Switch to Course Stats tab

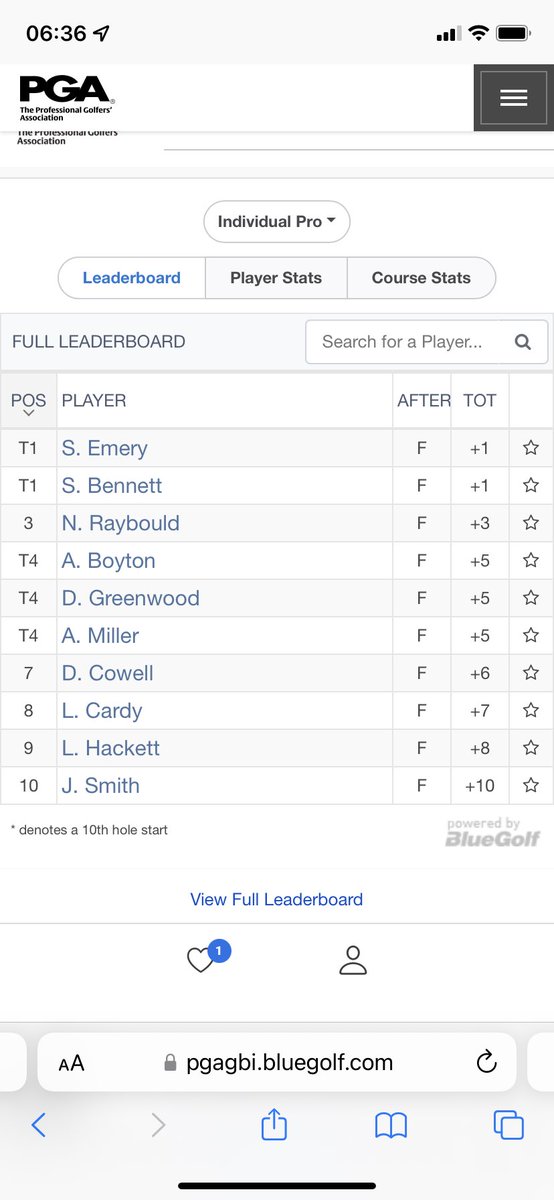click(421, 278)
